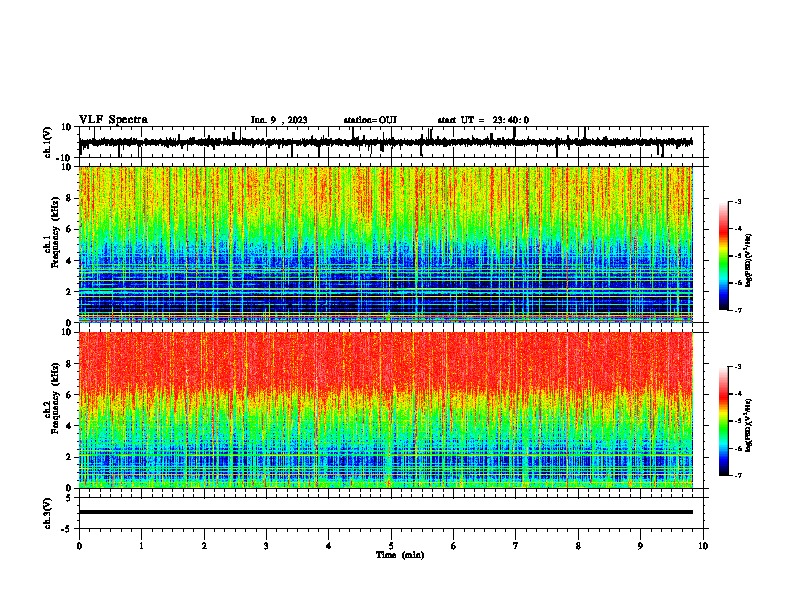The height and width of the screenshot is (612, 792).
Task: Click time axis tick label "9"
Action: [640, 546]
